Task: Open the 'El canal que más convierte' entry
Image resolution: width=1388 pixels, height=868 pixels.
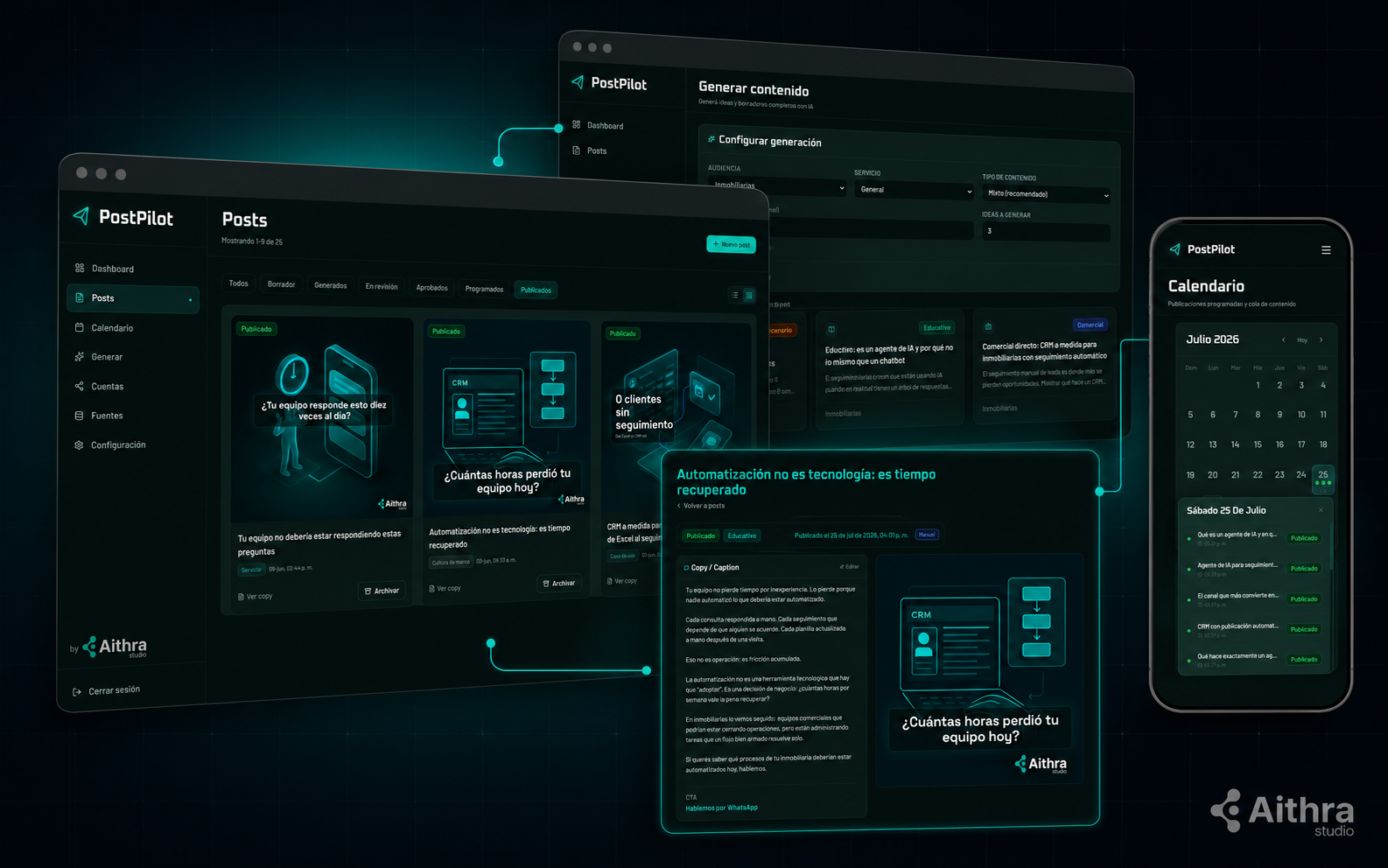Action: click(1254, 599)
